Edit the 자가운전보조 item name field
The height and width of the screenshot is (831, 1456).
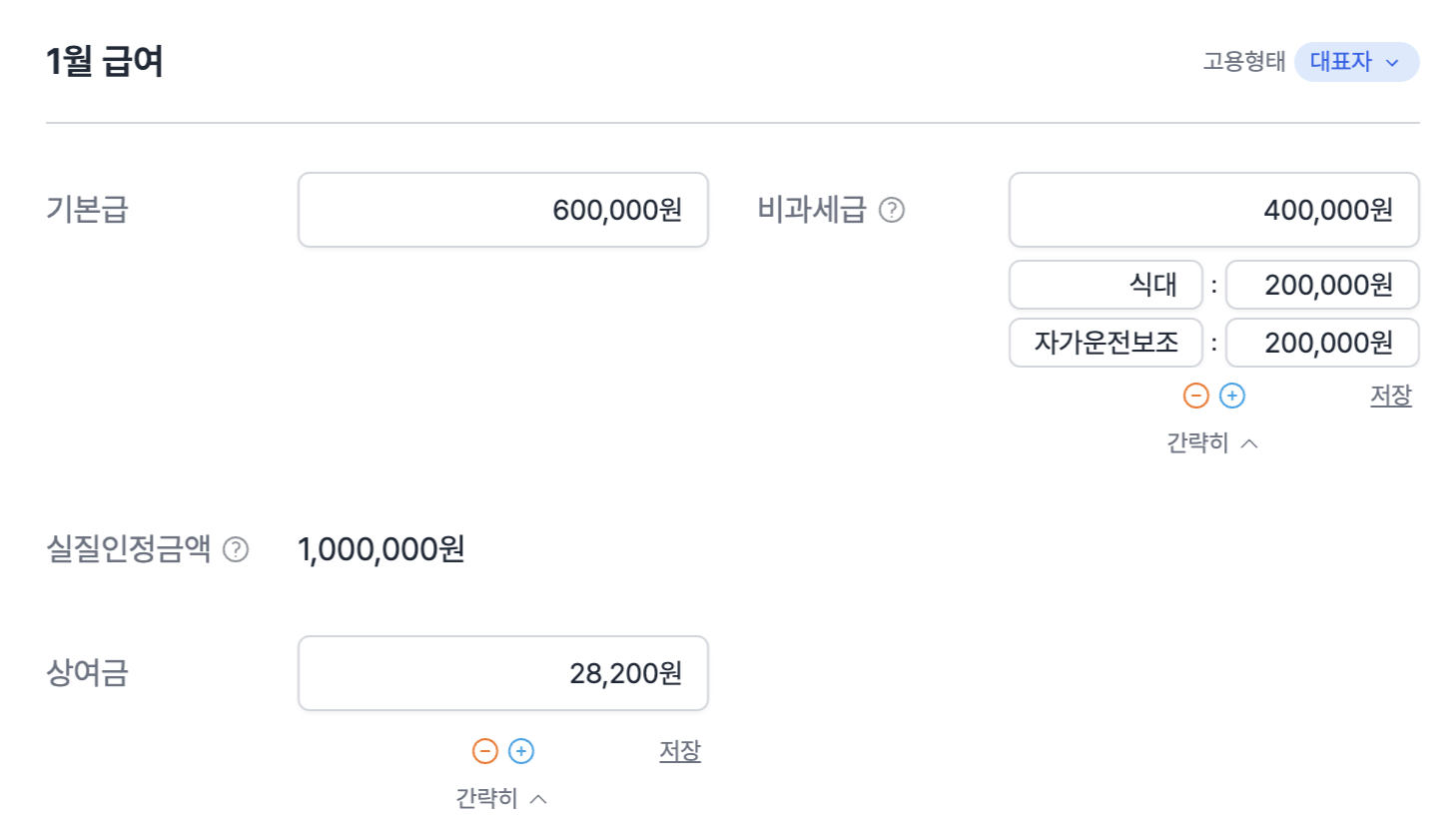1105,343
